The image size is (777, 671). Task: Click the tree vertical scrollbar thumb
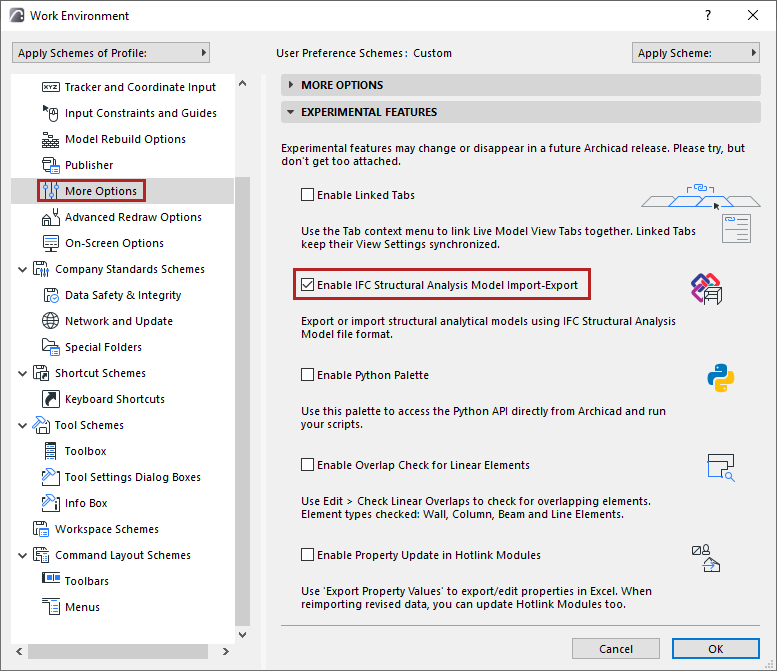242,401
